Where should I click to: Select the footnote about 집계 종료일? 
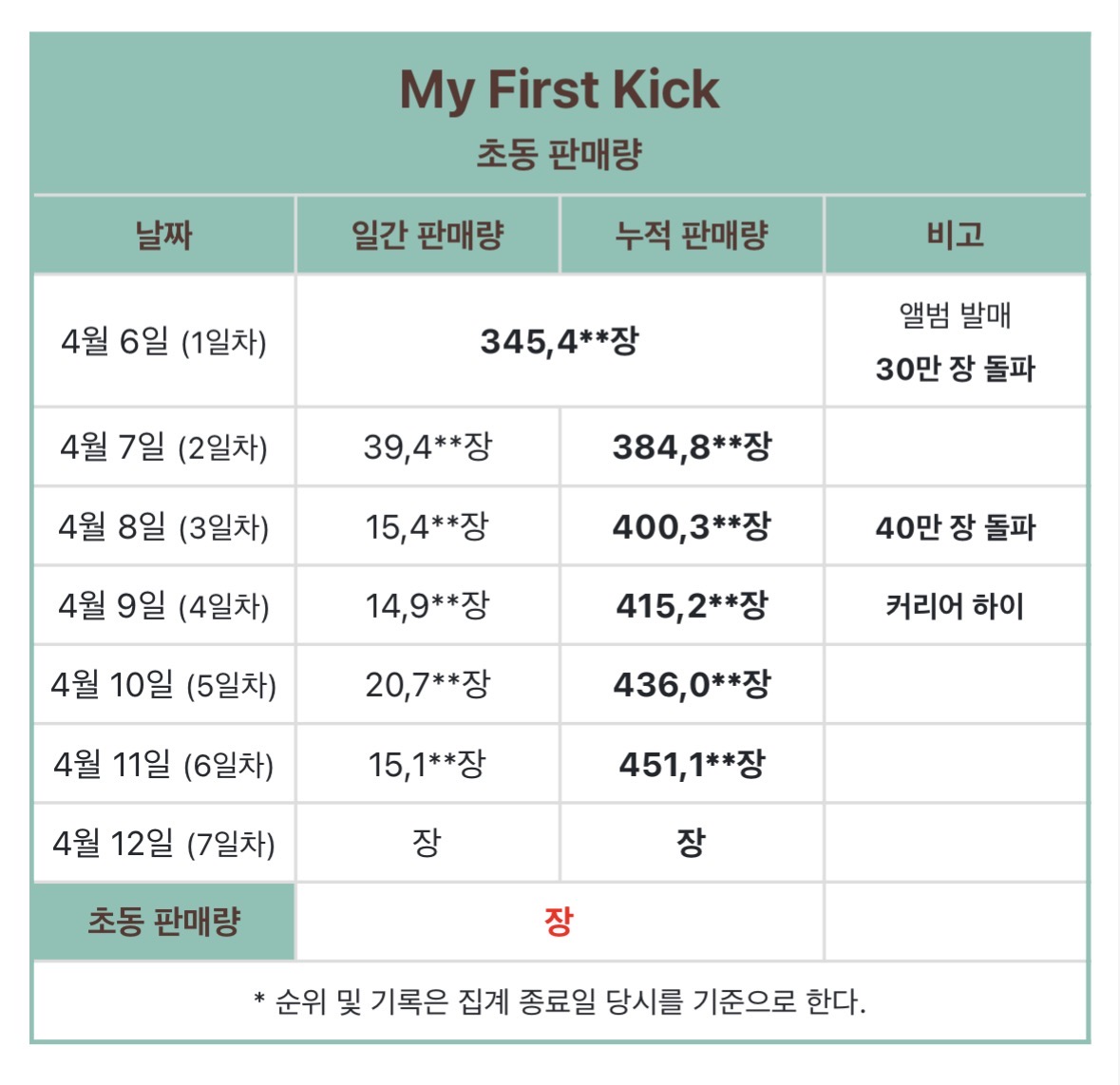point(560,1000)
